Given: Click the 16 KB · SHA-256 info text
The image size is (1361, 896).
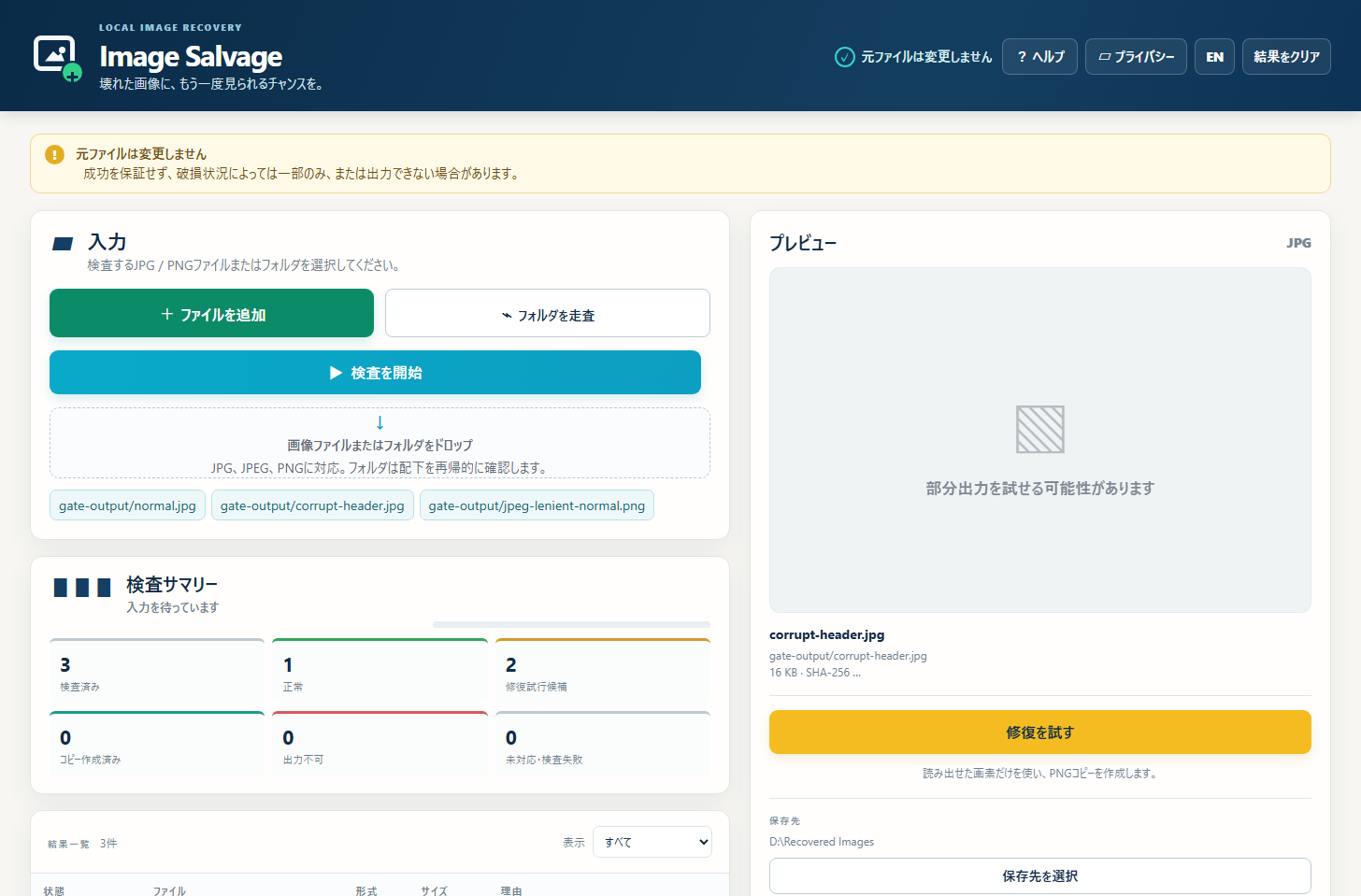Looking at the screenshot, I should tap(814, 673).
